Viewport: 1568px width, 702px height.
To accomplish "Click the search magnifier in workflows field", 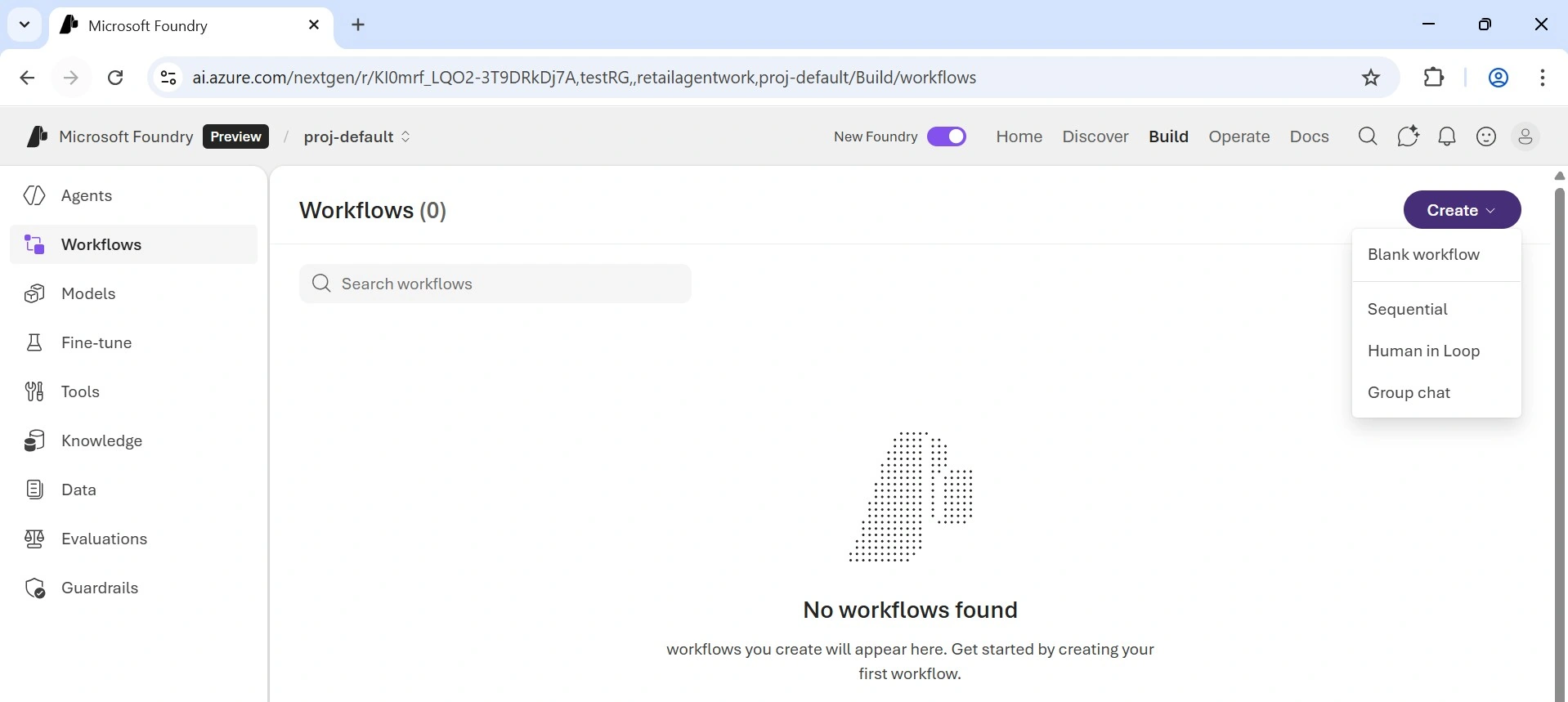I will tap(321, 284).
